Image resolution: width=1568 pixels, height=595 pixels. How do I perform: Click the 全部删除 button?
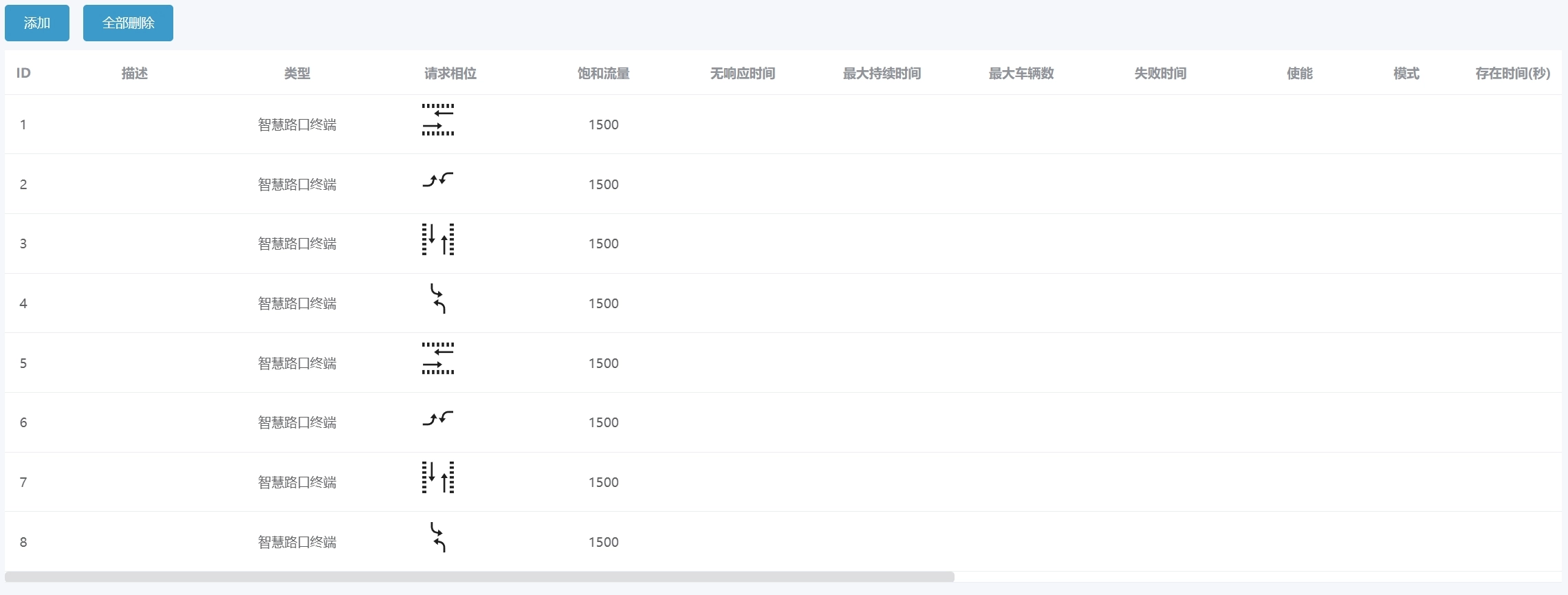tap(128, 23)
